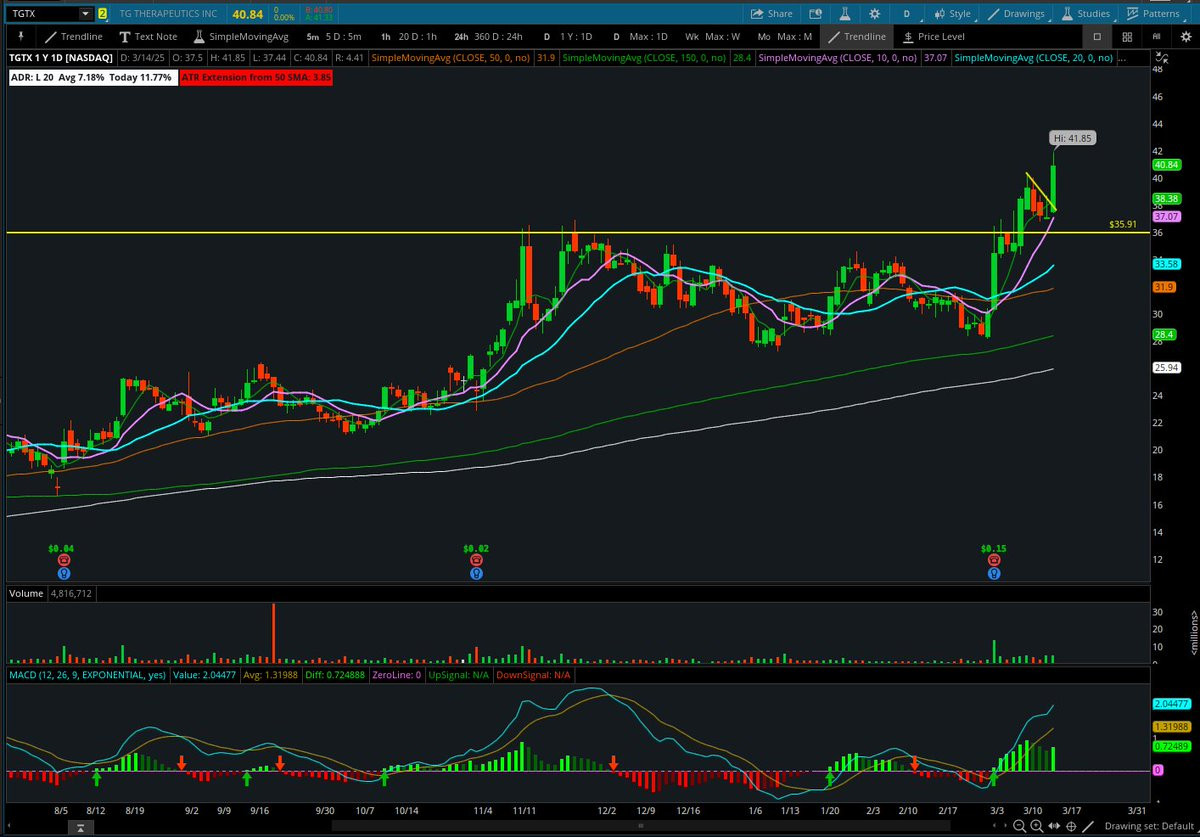Viewport: 1200px width, 837px height.
Task: Click the crosshair pointer icon
Action: 1072,826
